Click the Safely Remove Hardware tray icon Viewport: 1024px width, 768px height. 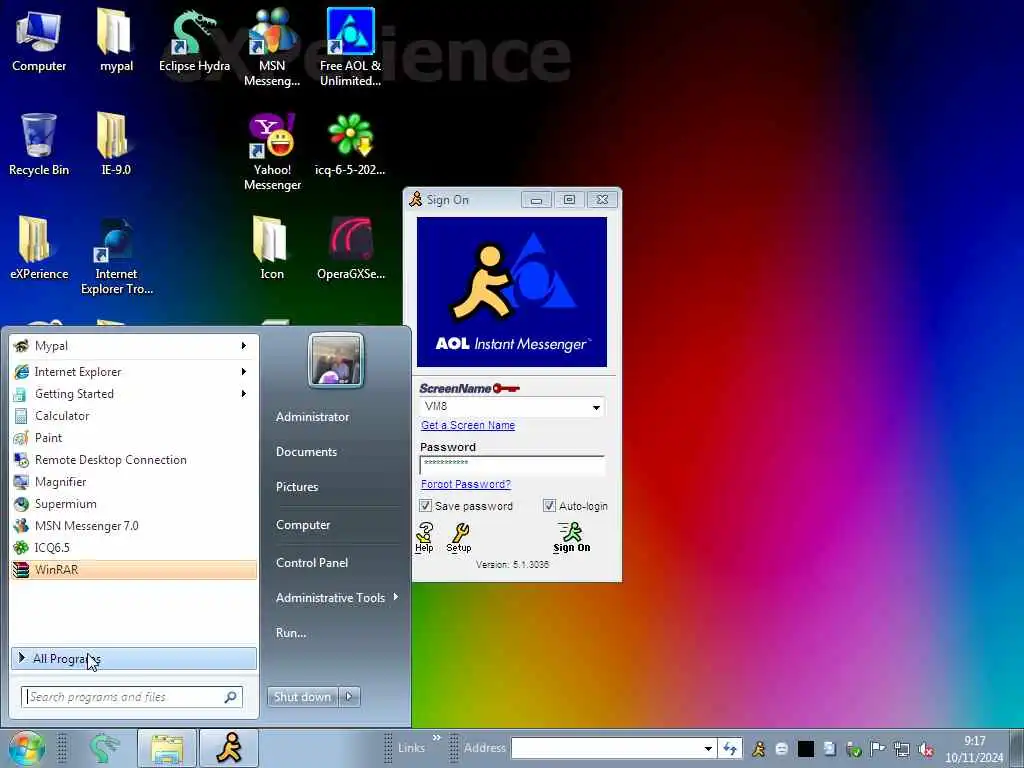(x=853, y=749)
